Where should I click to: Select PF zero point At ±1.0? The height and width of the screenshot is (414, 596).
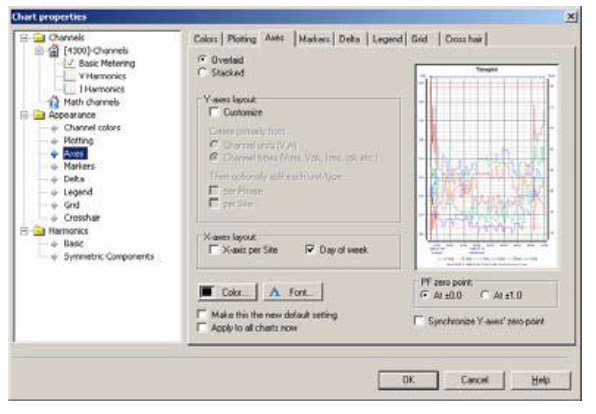[x=485, y=295]
